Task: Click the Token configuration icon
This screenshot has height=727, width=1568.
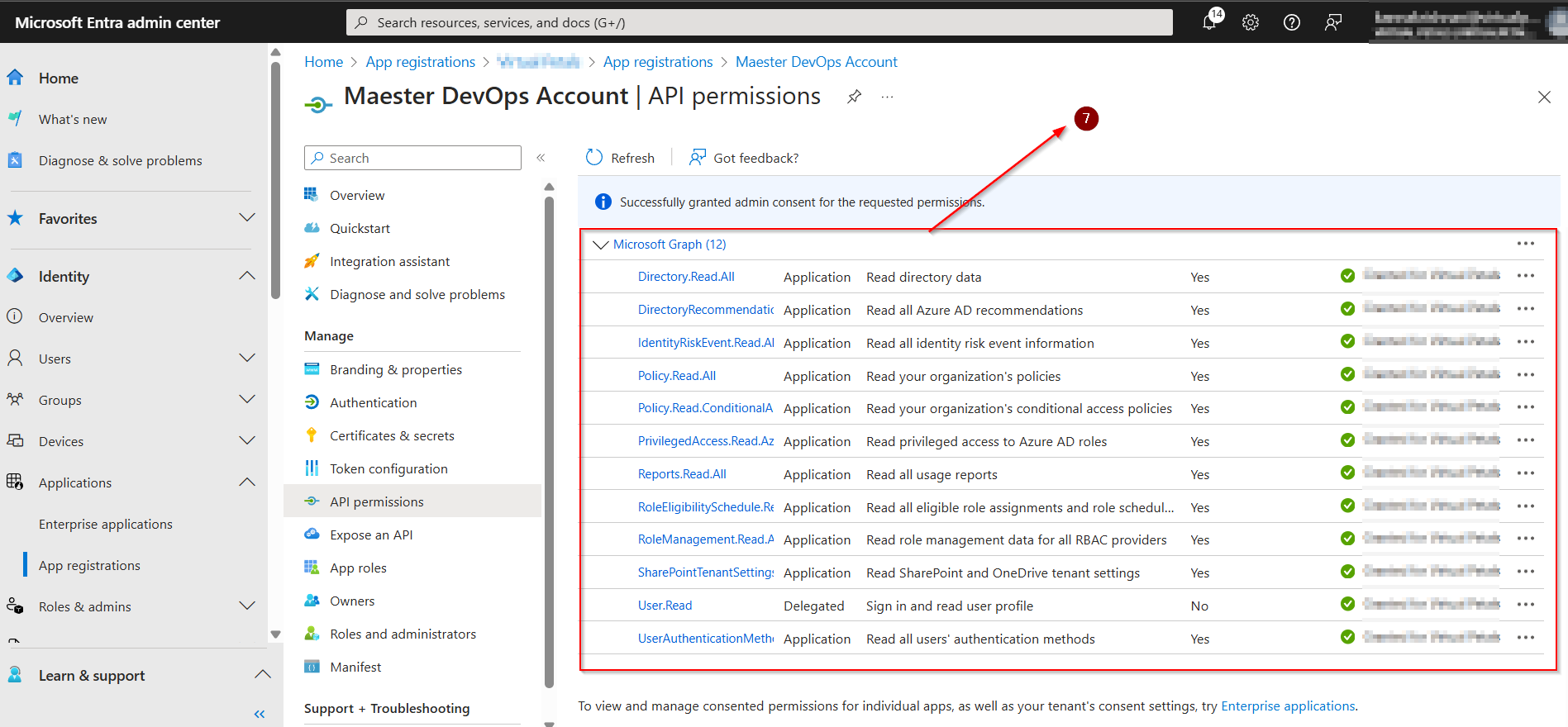Action: pos(312,468)
